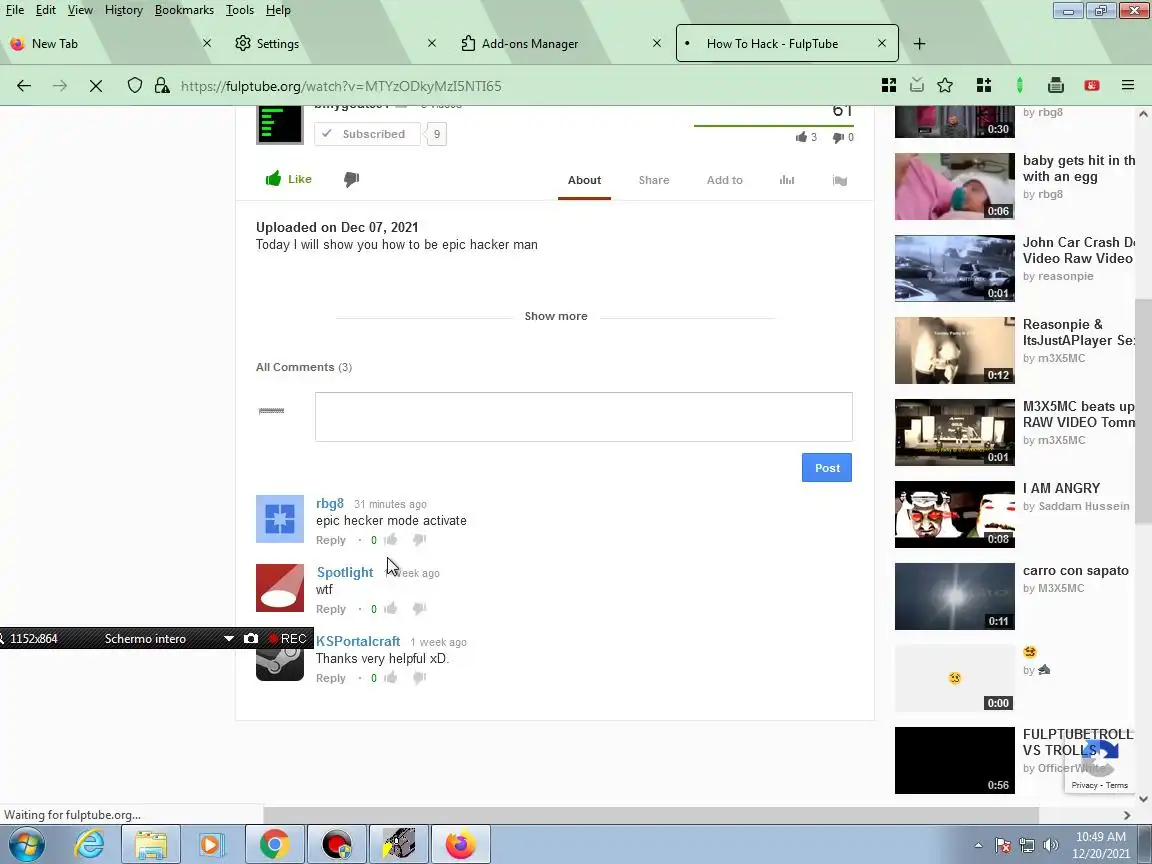Open Windows Start menu orb
Screen dimensions: 1152x864
click(27, 844)
